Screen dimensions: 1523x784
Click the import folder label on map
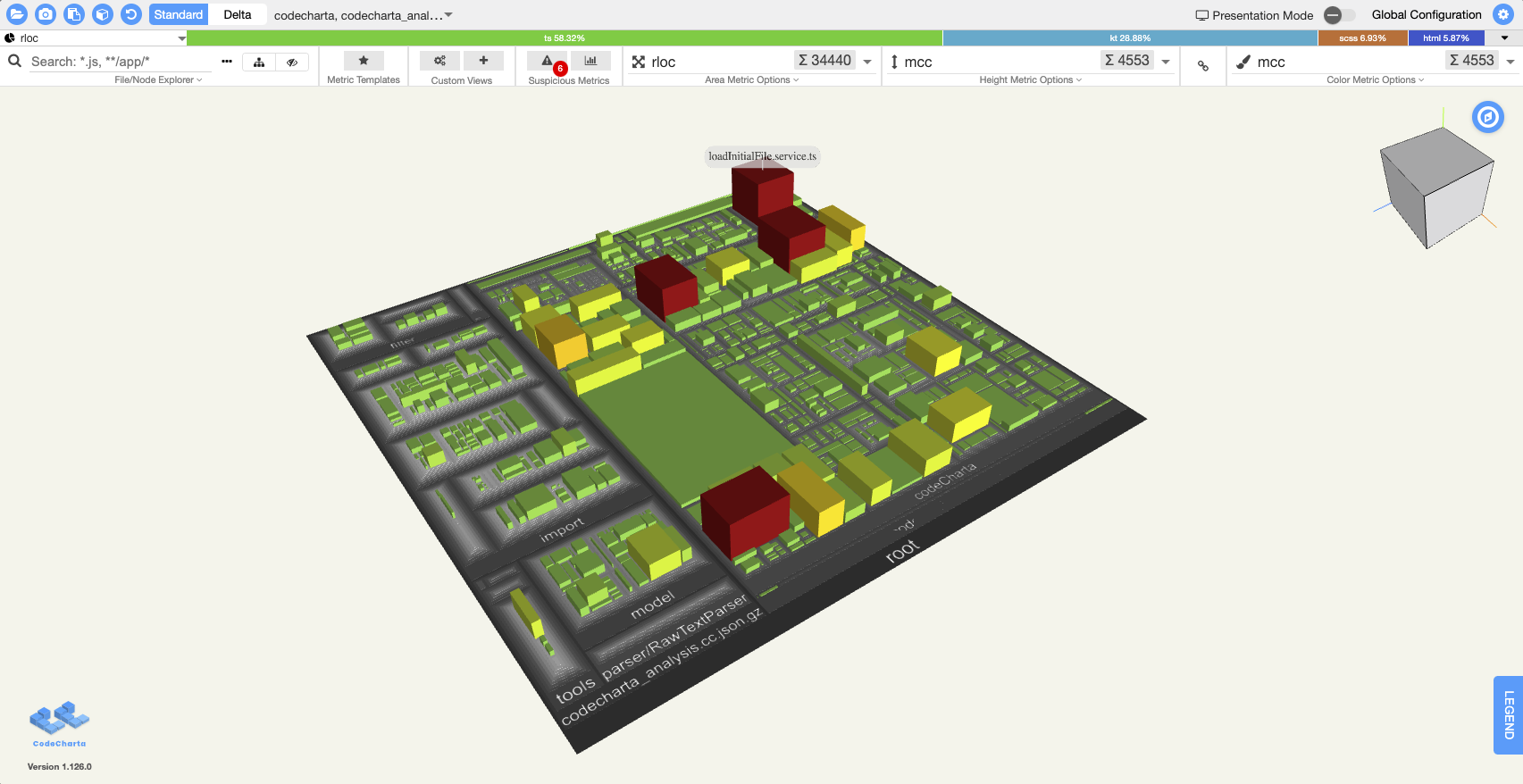[x=561, y=530]
